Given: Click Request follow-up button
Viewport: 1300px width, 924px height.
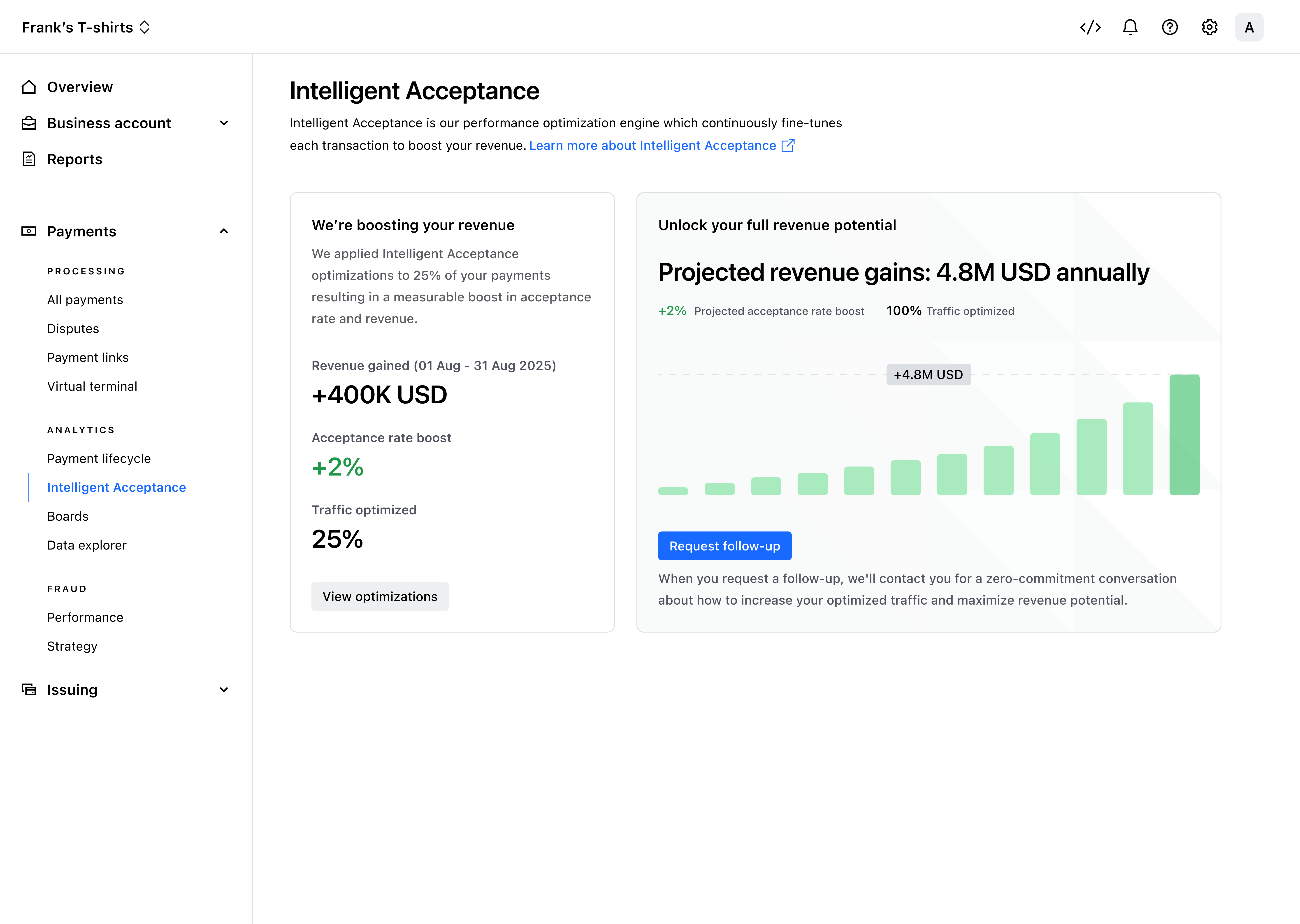Looking at the screenshot, I should coord(724,546).
